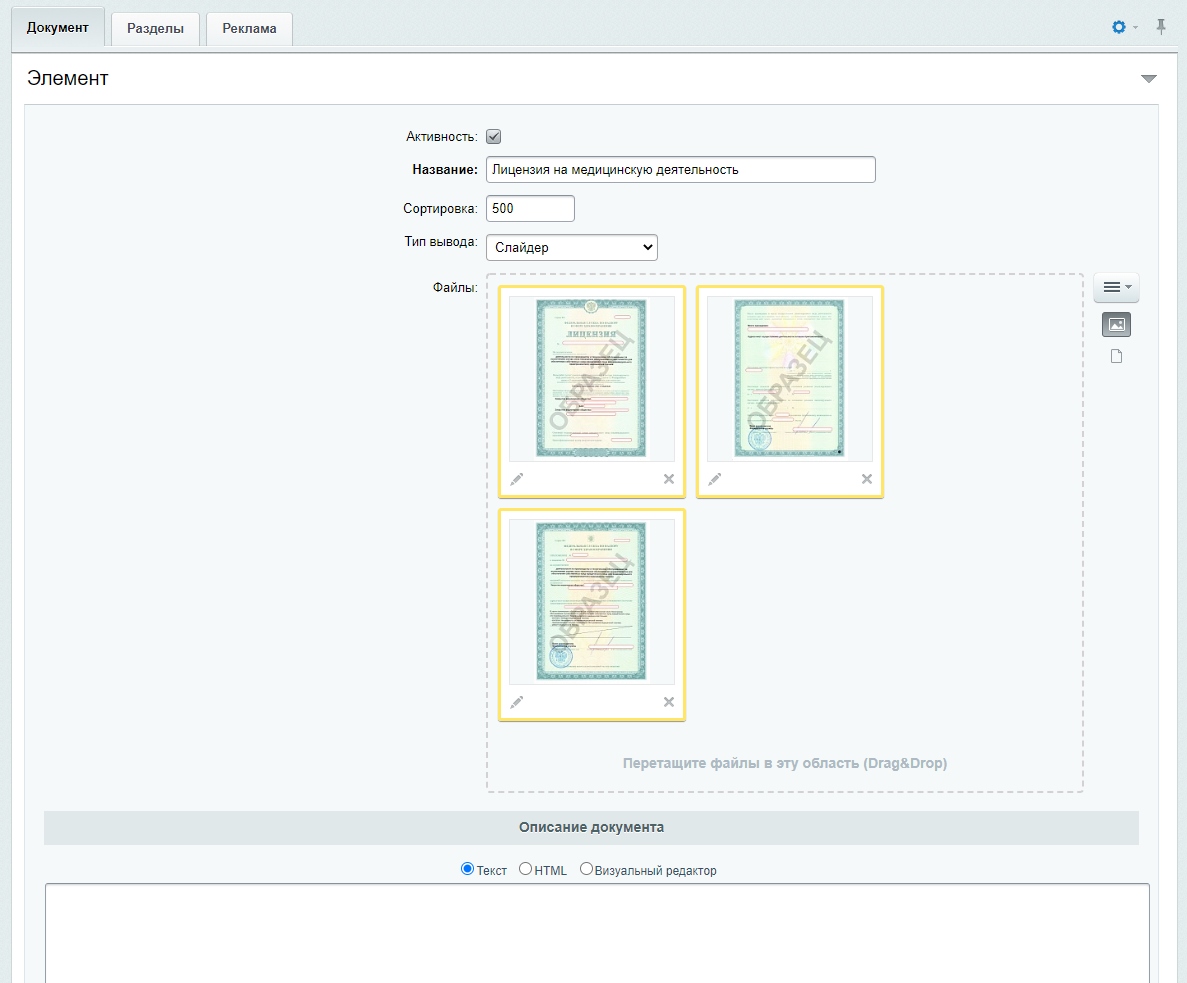
Task: Pin the tab panel with pushpin icon
Action: point(1161,27)
